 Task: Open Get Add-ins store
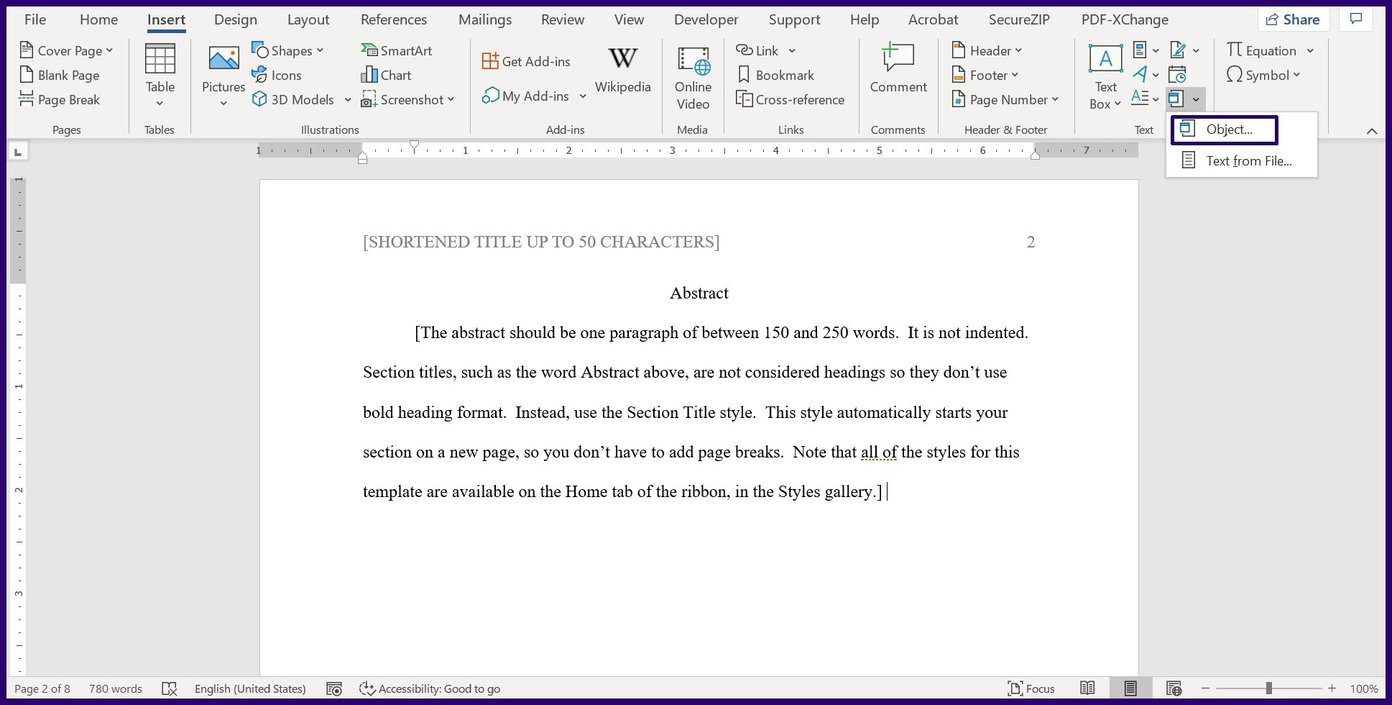click(x=526, y=61)
